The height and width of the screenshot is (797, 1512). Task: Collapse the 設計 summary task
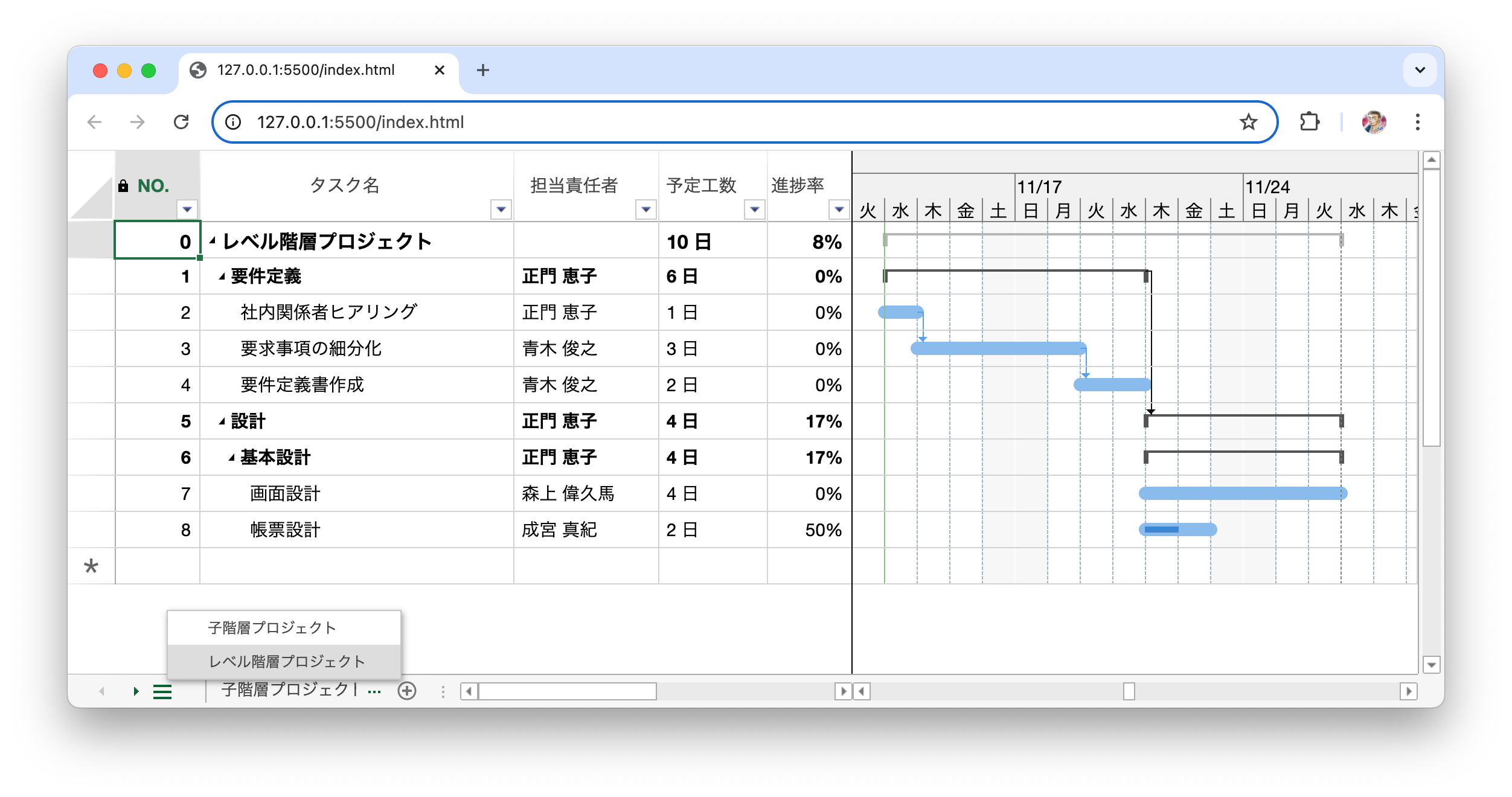[222, 421]
